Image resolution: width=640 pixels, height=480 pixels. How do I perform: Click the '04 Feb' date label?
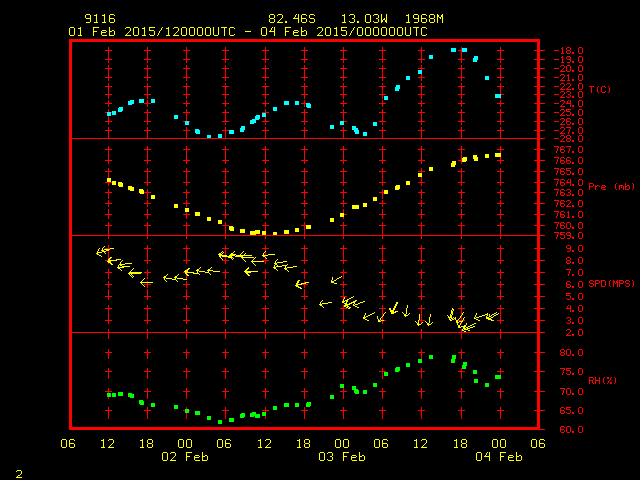[499, 457]
